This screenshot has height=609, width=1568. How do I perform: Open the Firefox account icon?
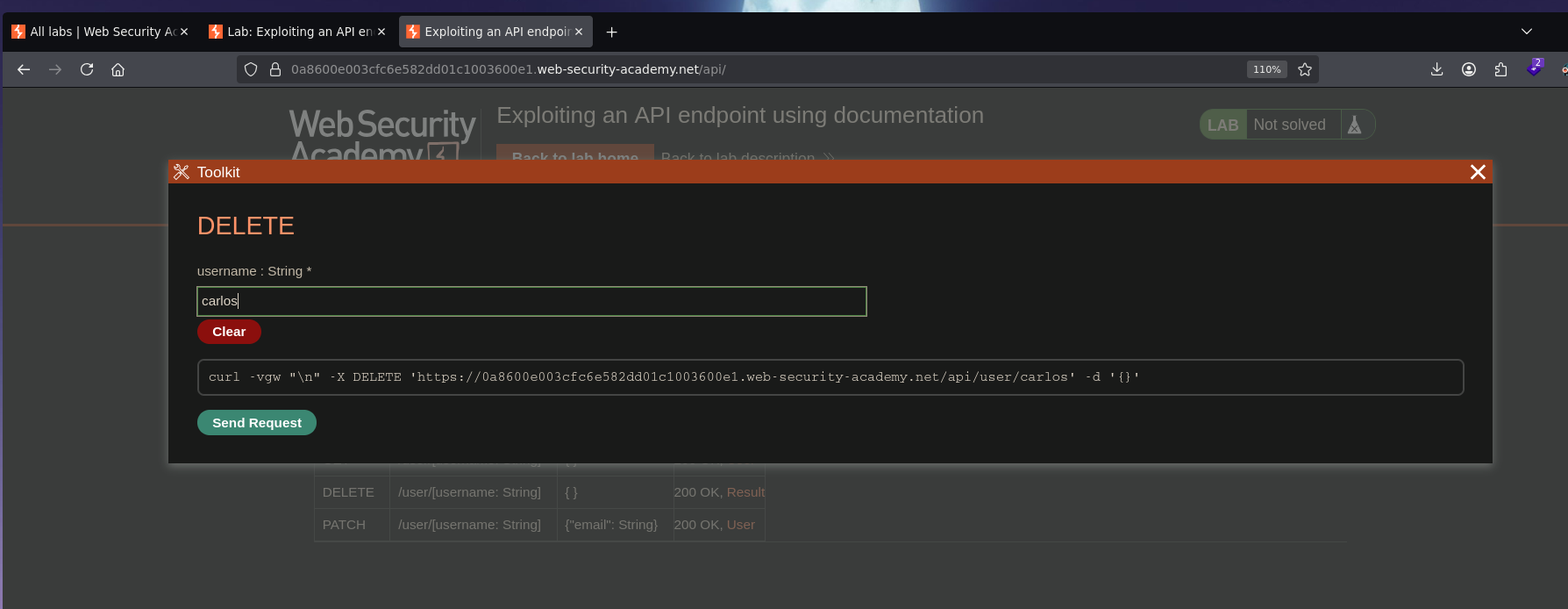[1469, 69]
